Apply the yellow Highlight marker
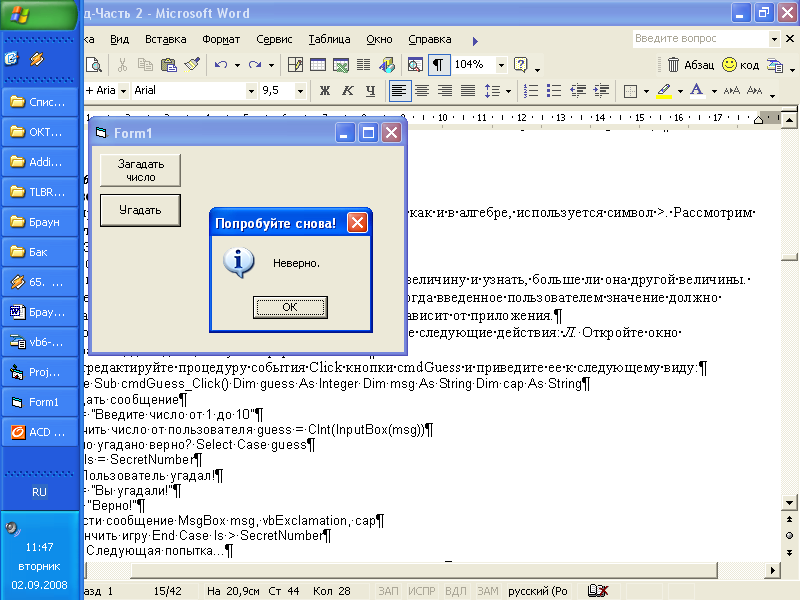The image size is (800, 600). pyautogui.click(x=664, y=91)
